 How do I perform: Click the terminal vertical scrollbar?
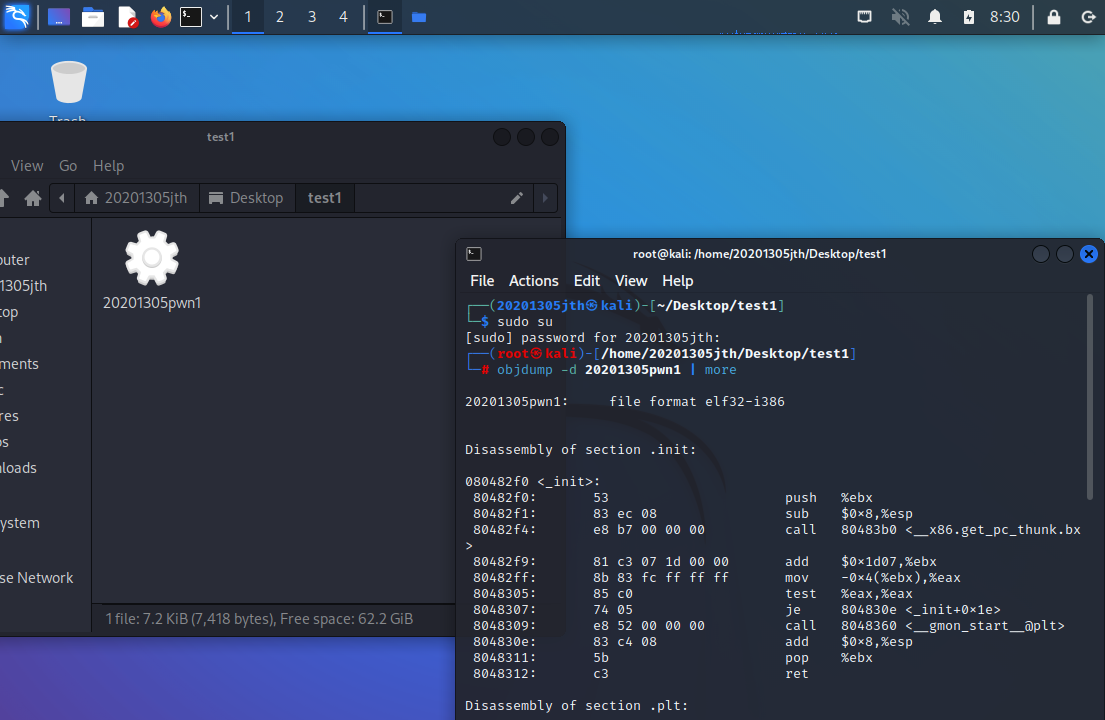coord(1090,398)
